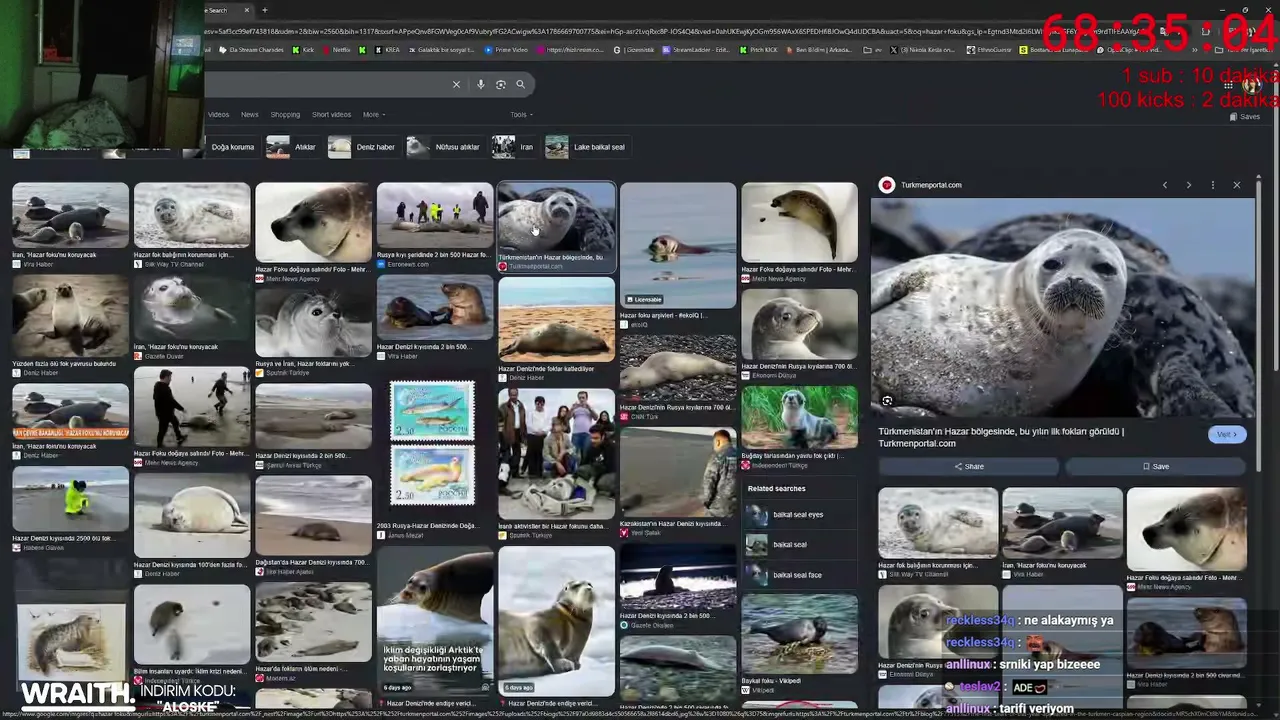Open the Netflix bookmark

(336, 50)
